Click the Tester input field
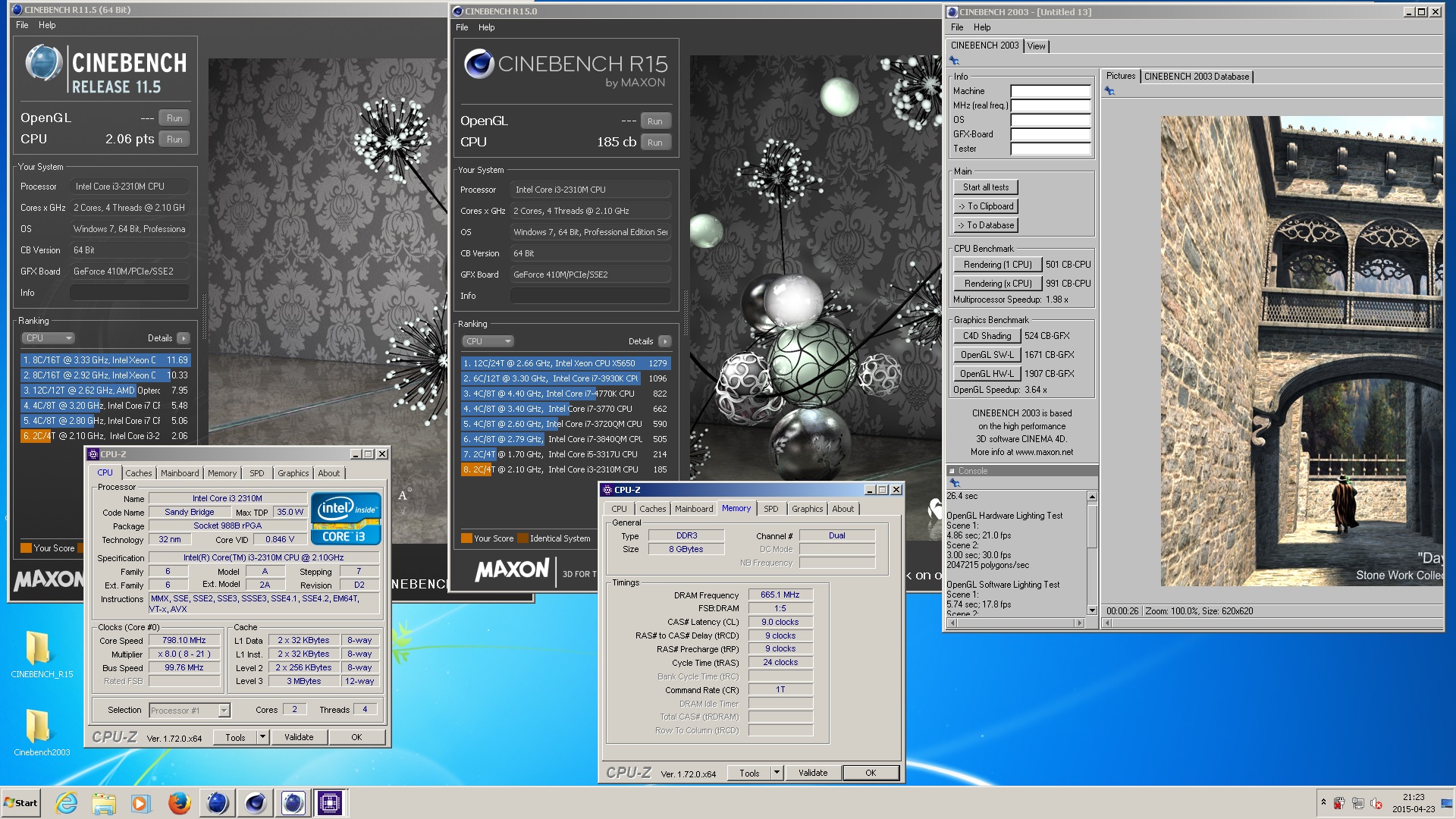 (1050, 149)
